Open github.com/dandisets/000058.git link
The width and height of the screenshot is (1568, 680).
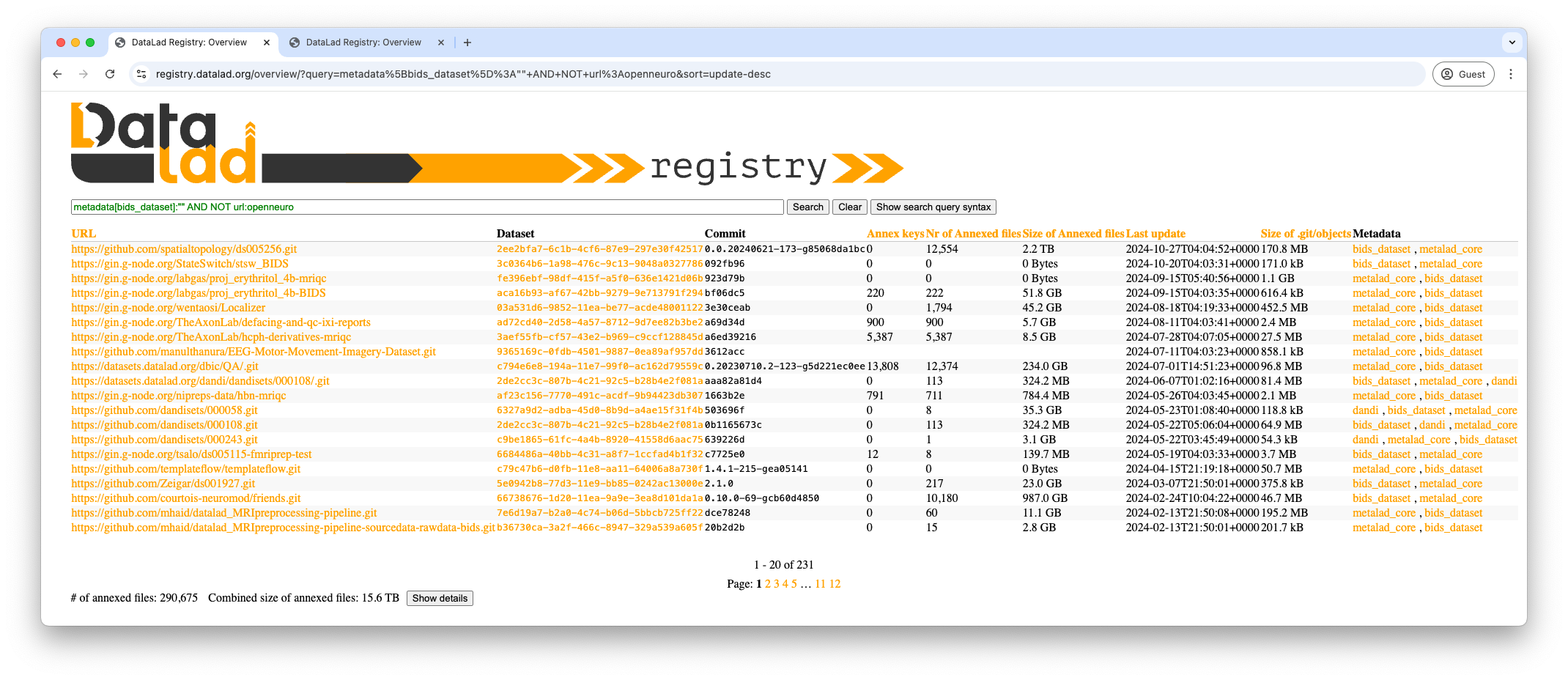click(164, 410)
